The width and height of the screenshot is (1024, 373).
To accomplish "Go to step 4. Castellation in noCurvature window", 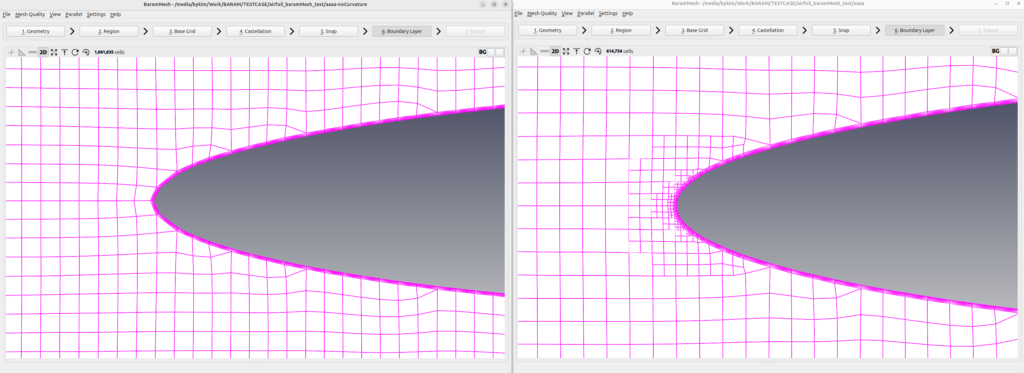I will 255,31.
